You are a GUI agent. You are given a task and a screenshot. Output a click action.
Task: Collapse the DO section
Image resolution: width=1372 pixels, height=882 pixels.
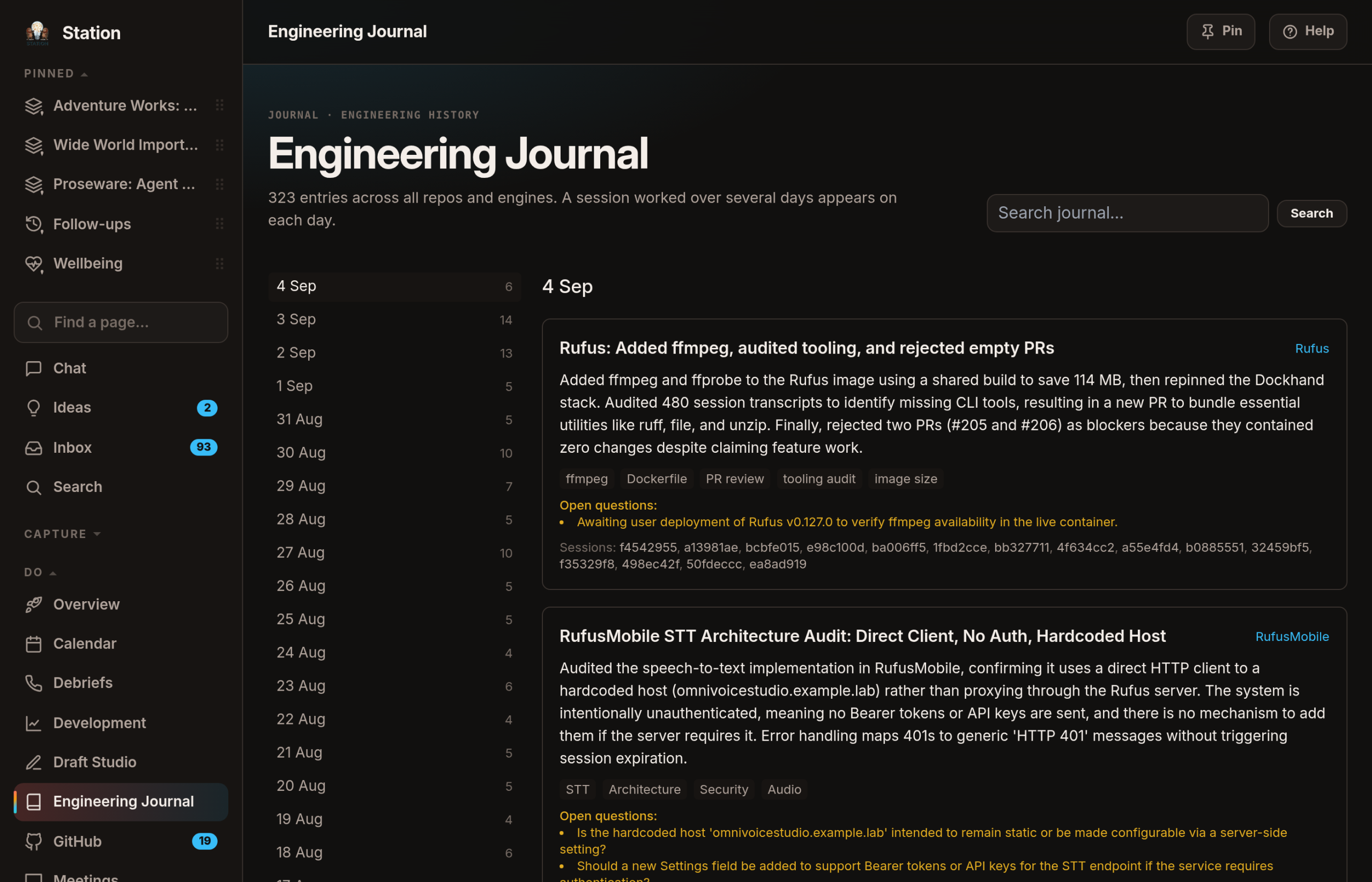40,572
